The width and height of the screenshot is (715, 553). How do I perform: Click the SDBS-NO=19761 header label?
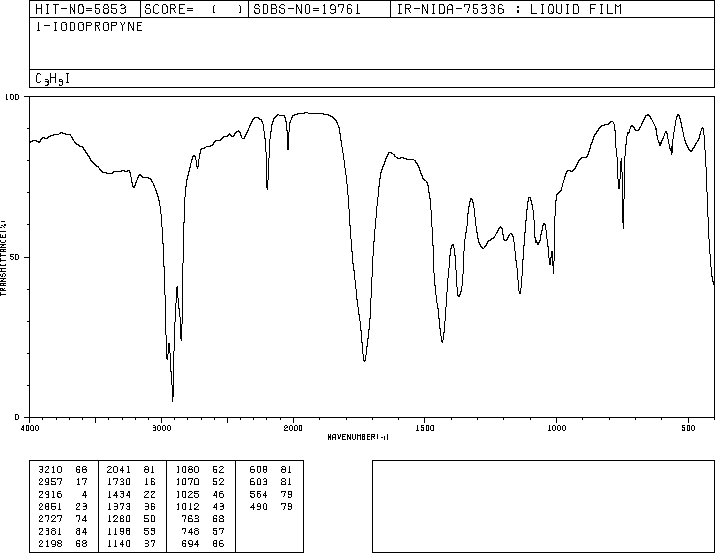tap(307, 9)
